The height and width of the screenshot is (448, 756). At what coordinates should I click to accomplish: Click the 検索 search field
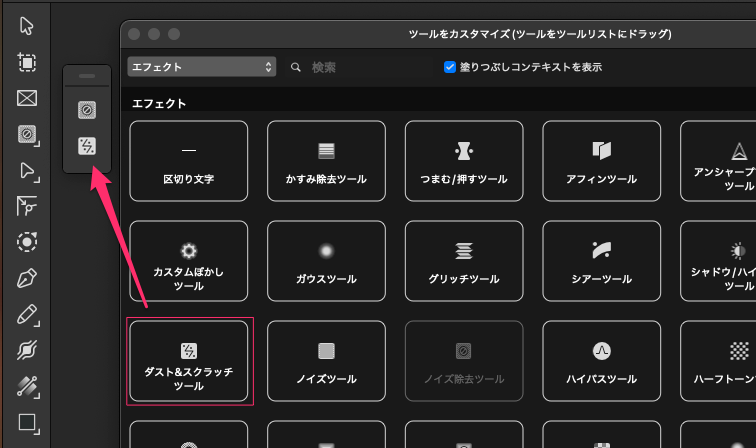[360, 67]
